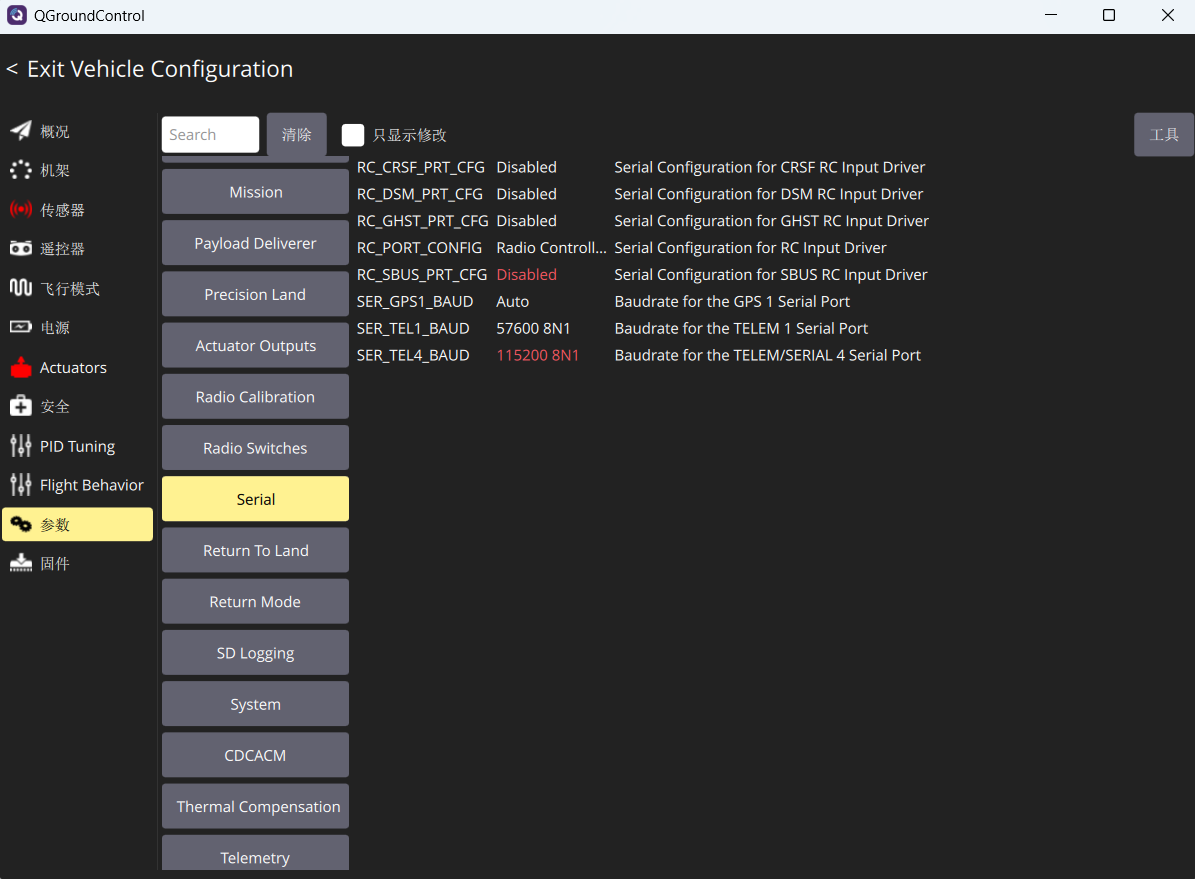
Task: Open the 安全 safety icon
Action: click(x=21, y=406)
